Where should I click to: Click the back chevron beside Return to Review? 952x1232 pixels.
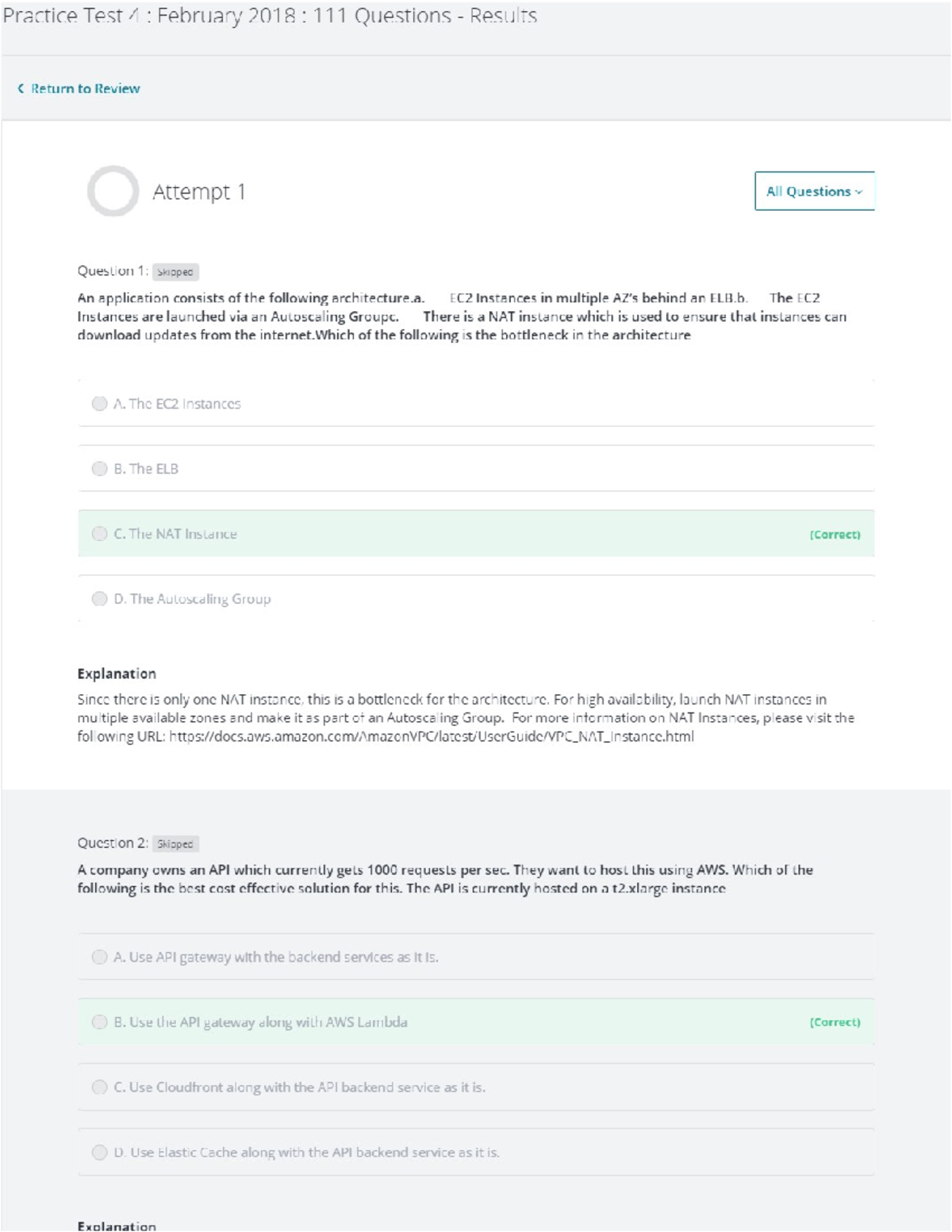coord(21,89)
